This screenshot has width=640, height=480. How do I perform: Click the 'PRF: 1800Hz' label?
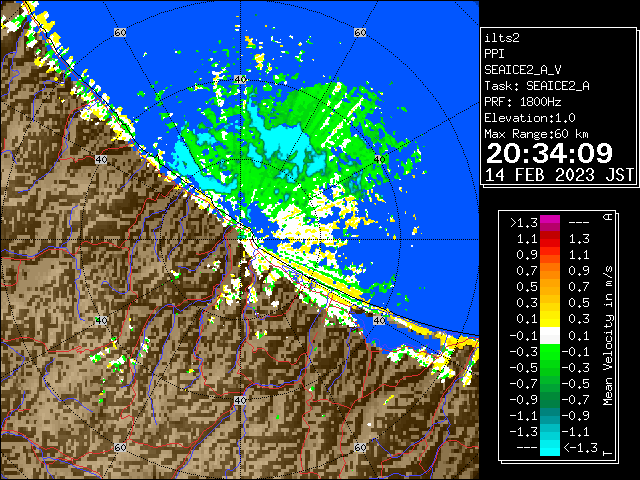click(x=522, y=102)
